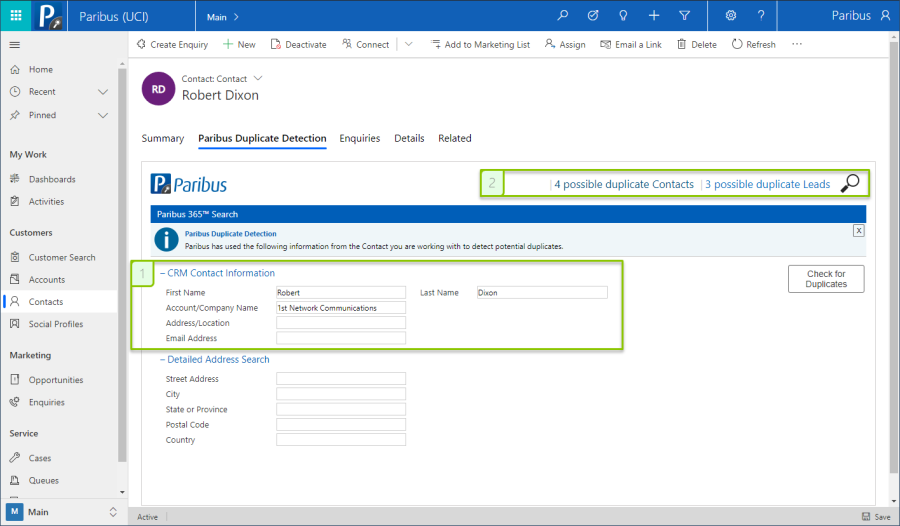Expand the Pinned chevron
Viewport: 900px width, 526px height.
[x=103, y=115]
